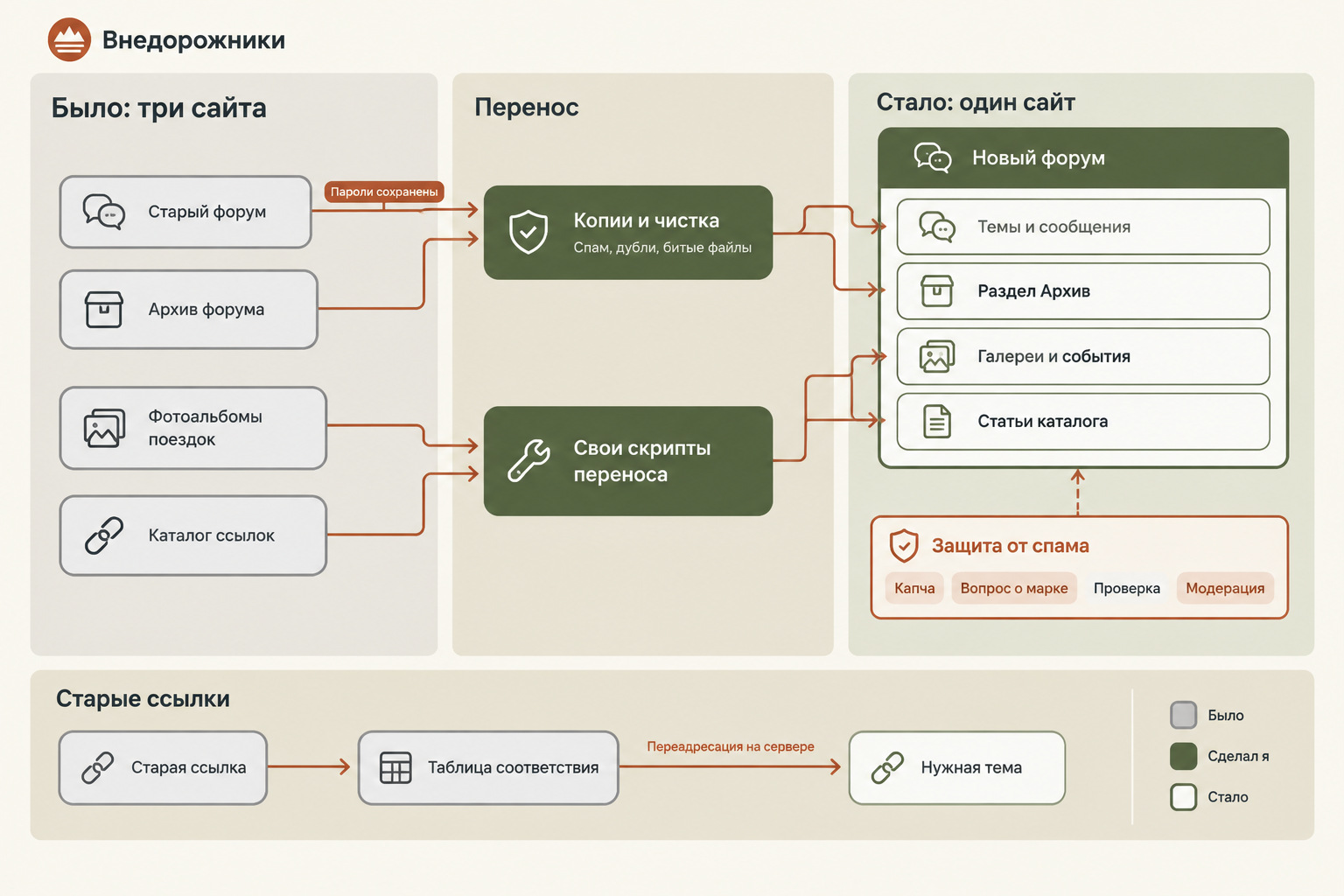The image size is (1344, 896).
Task: Click the Внедорожники mountain logo icon
Action: point(69,39)
